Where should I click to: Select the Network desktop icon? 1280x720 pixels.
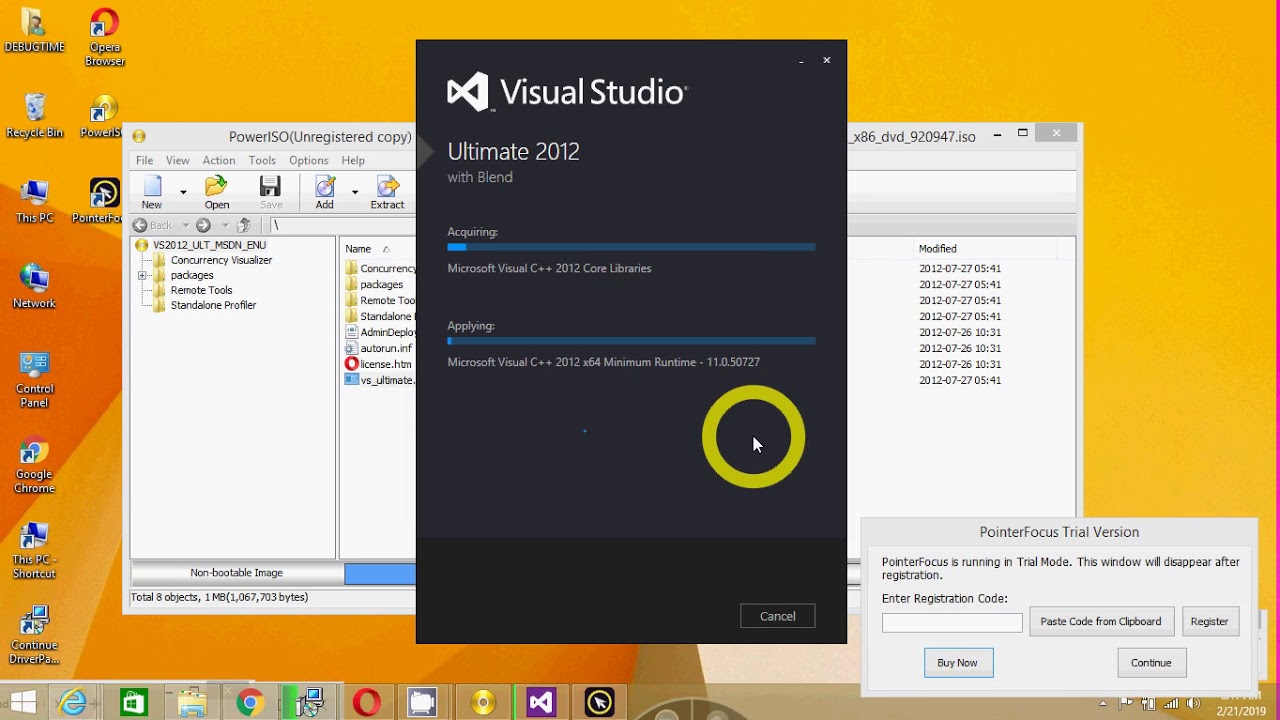pos(34,286)
